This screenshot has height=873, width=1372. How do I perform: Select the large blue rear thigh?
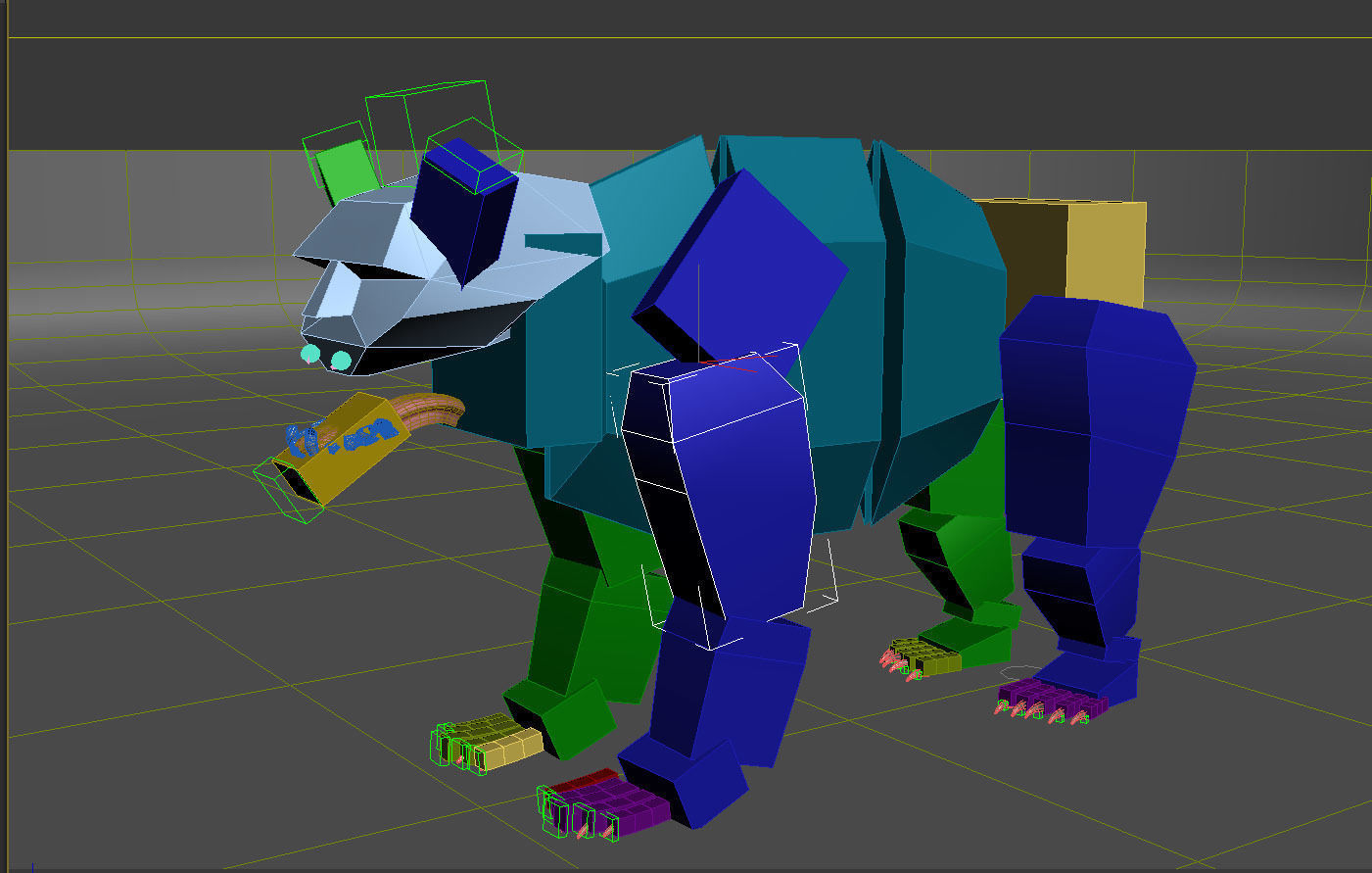click(1097, 421)
